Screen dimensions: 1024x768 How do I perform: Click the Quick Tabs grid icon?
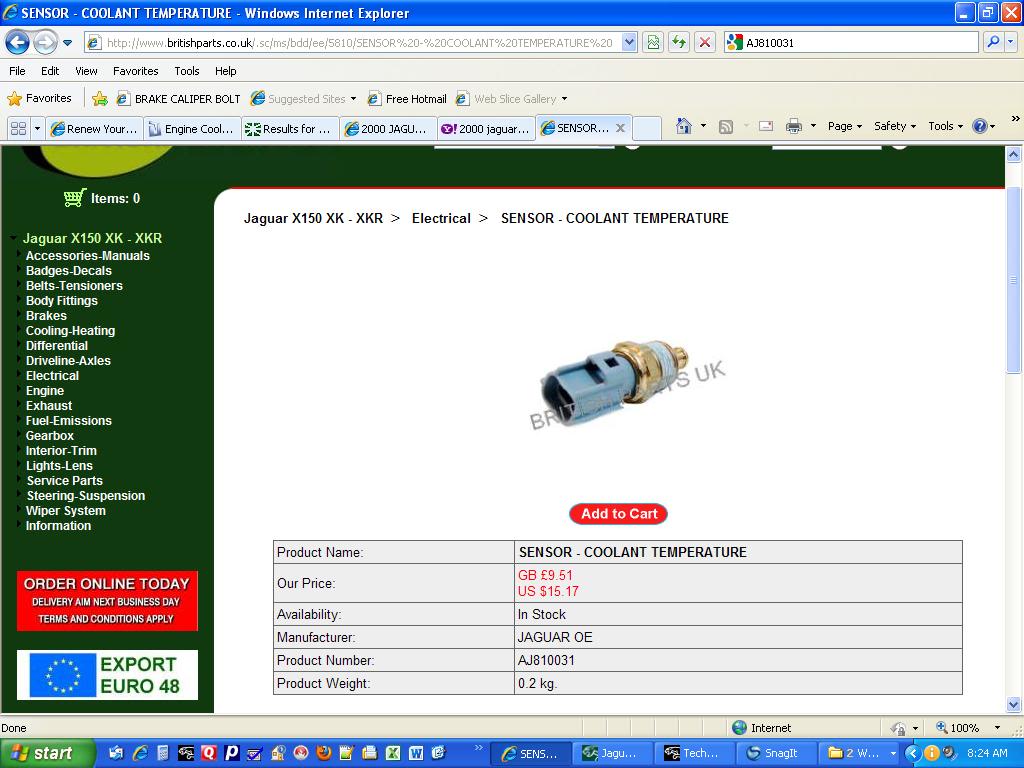pyautogui.click(x=18, y=129)
